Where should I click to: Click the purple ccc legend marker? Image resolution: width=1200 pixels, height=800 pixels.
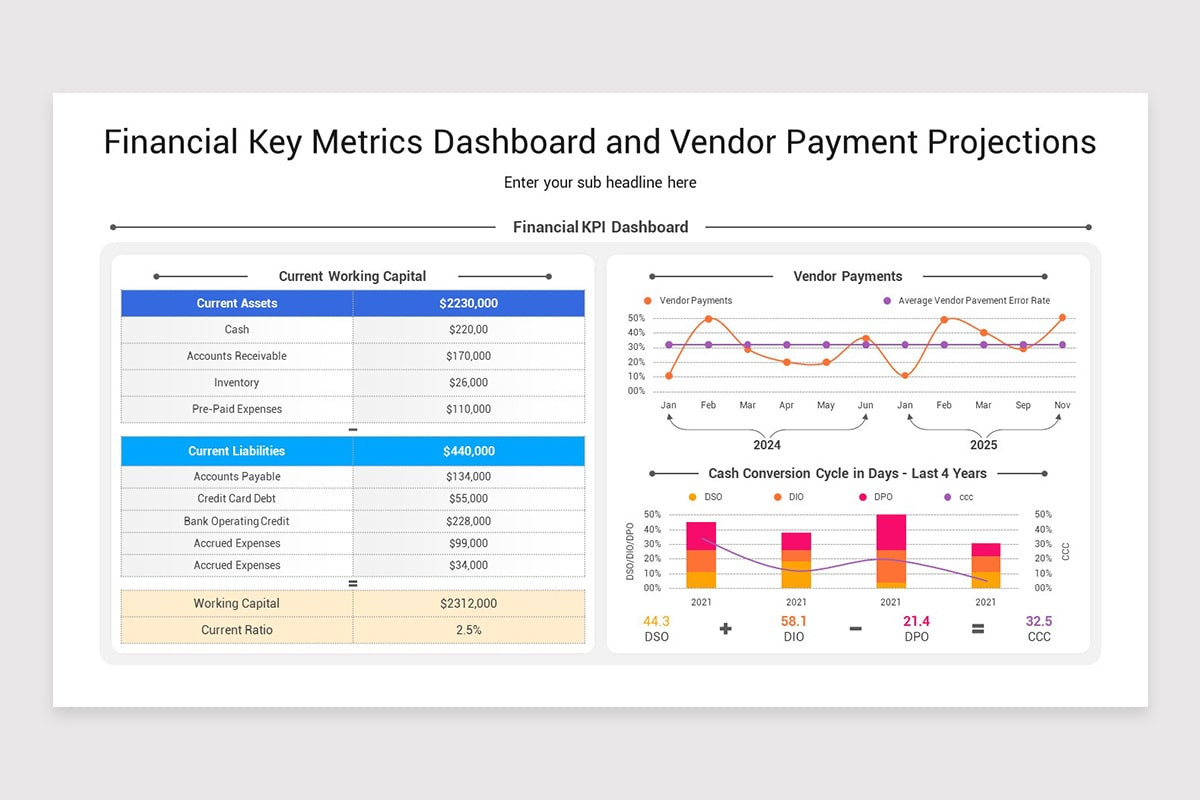[947, 495]
